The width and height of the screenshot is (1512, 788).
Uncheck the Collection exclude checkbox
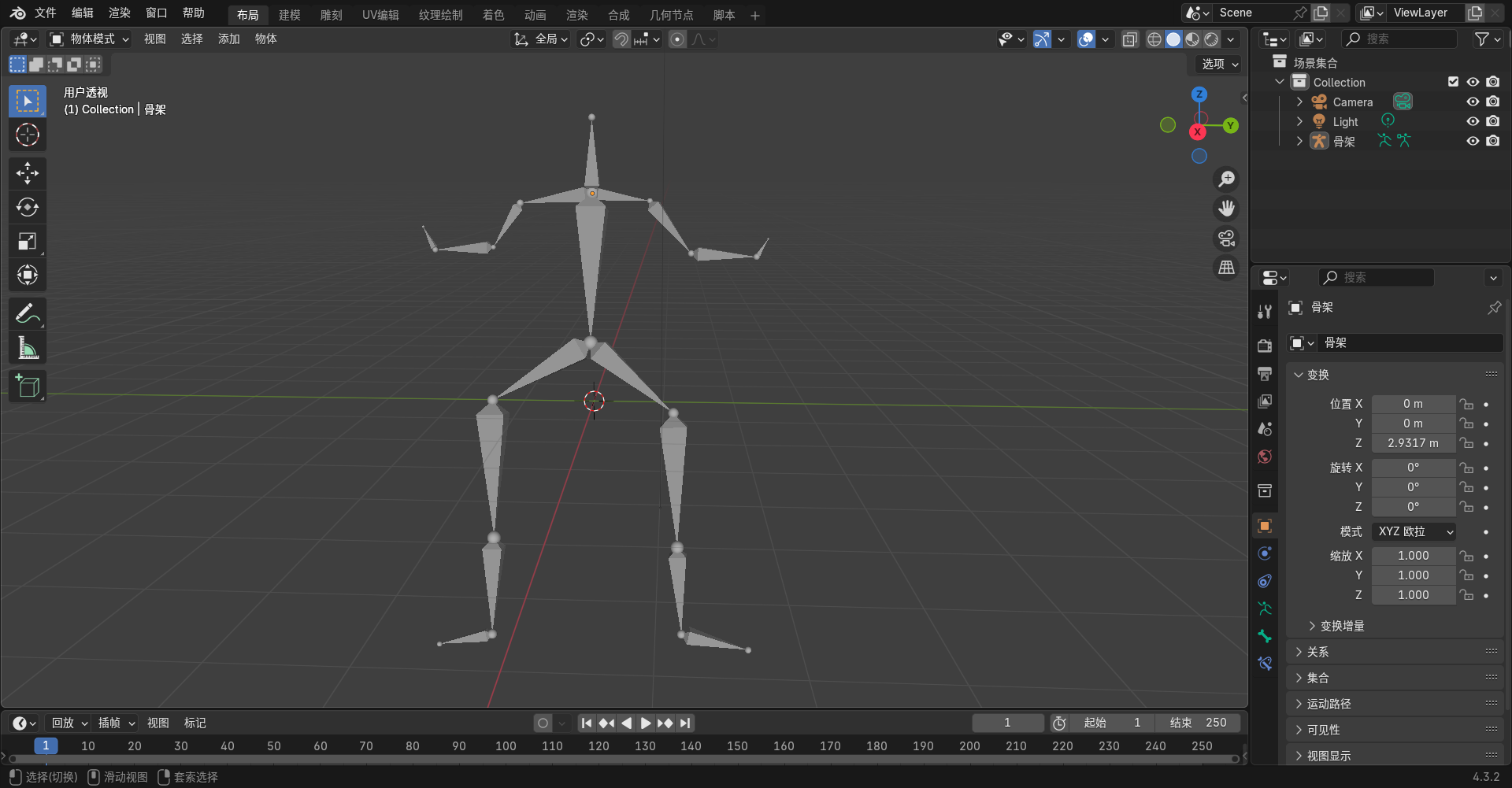click(1453, 82)
